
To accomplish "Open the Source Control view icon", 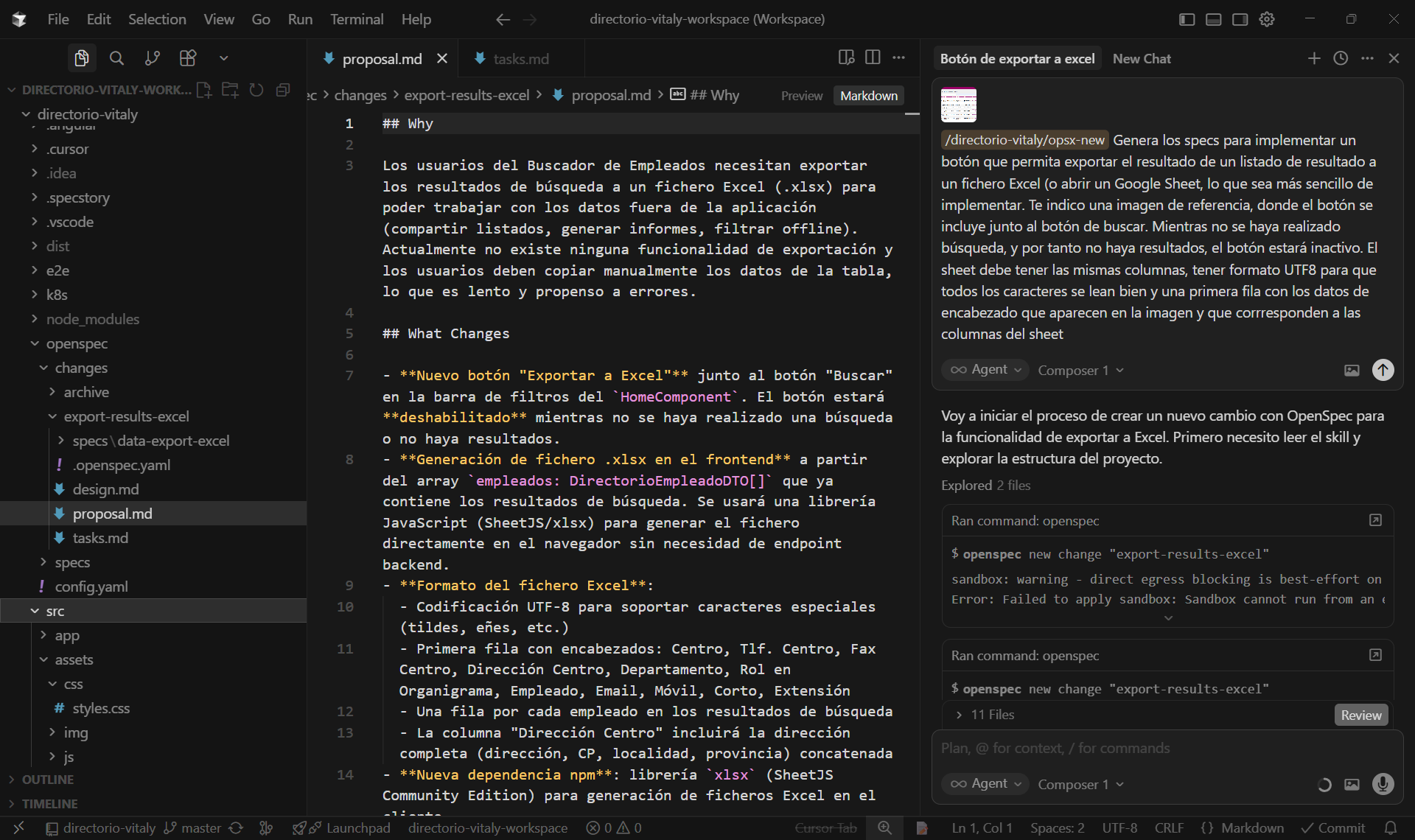I will (153, 58).
